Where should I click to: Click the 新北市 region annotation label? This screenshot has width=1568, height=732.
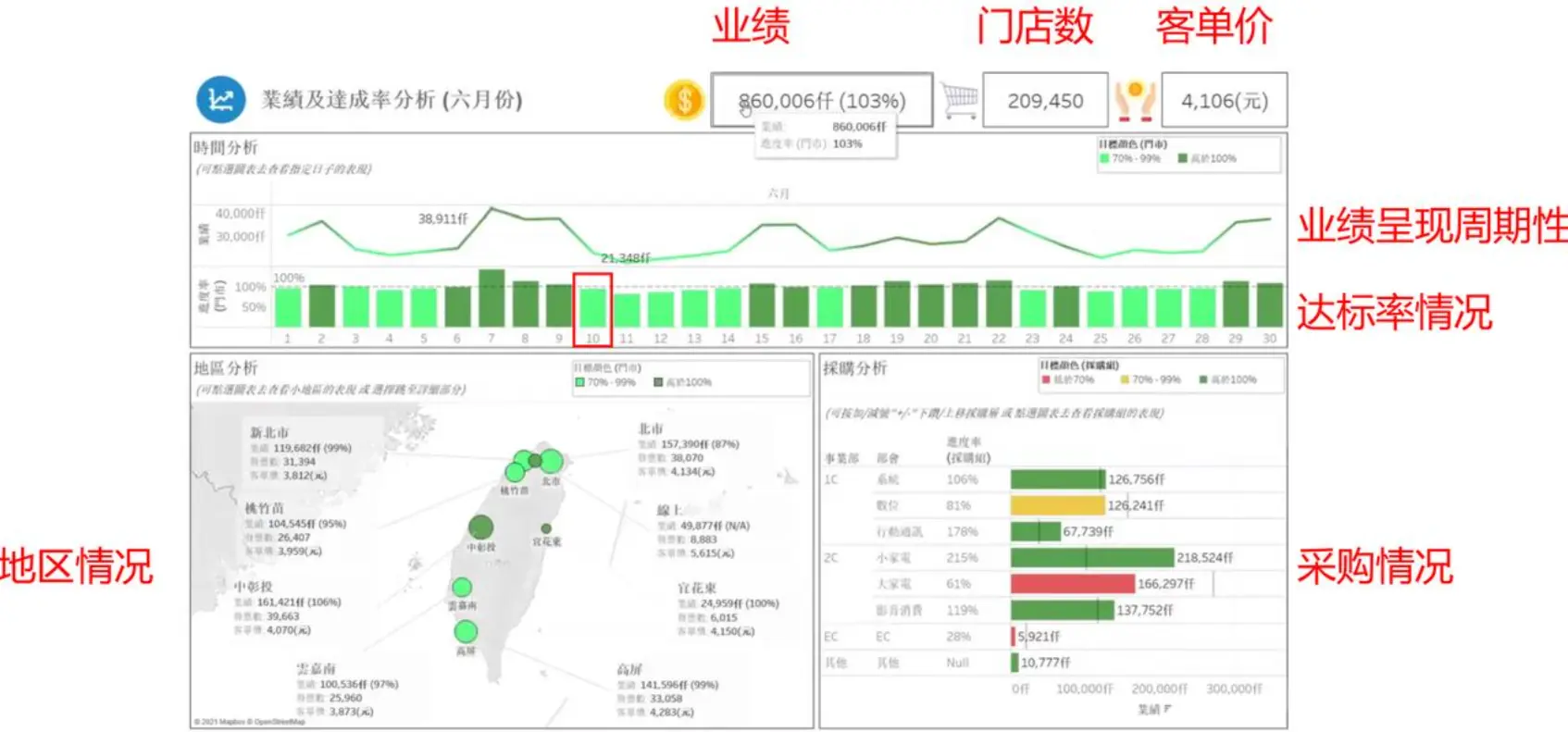pyautogui.click(x=269, y=432)
